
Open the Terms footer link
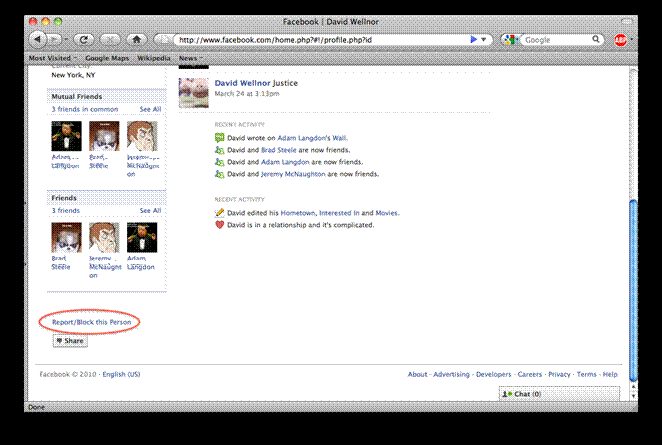click(x=586, y=374)
